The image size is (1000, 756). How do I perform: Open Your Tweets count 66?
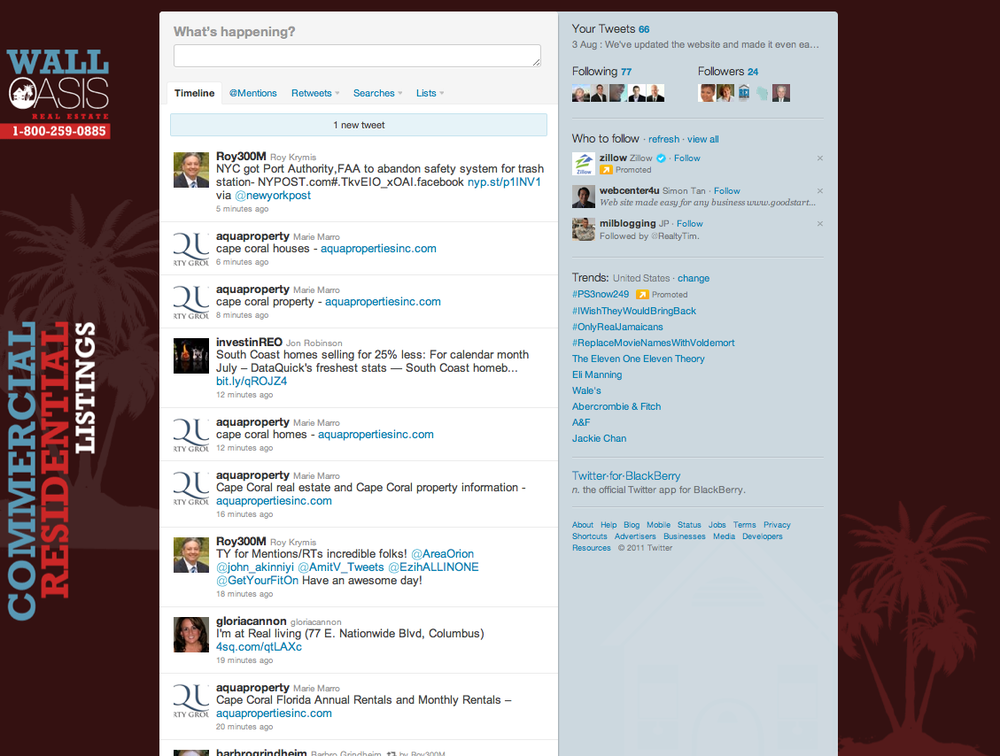pyautogui.click(x=644, y=29)
